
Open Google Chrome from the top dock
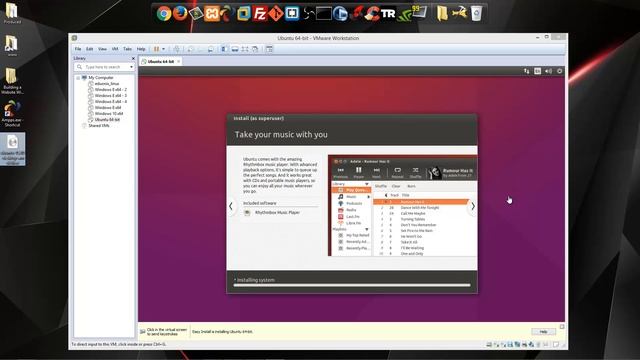[x=164, y=14]
